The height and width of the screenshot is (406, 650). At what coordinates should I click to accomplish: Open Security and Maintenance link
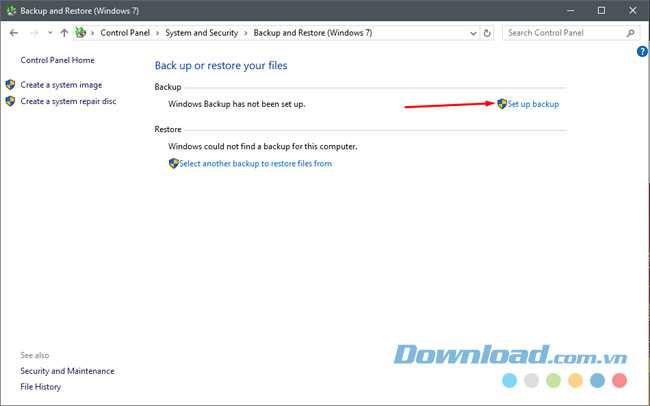67,371
